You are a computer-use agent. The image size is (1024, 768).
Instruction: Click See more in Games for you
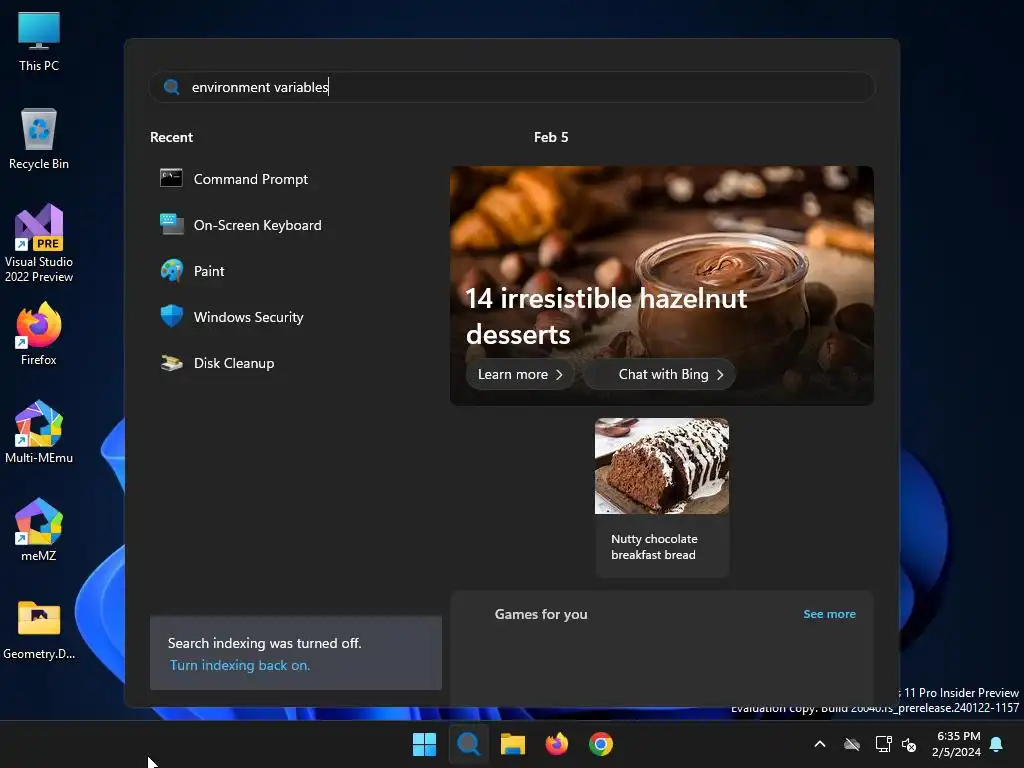tap(829, 614)
